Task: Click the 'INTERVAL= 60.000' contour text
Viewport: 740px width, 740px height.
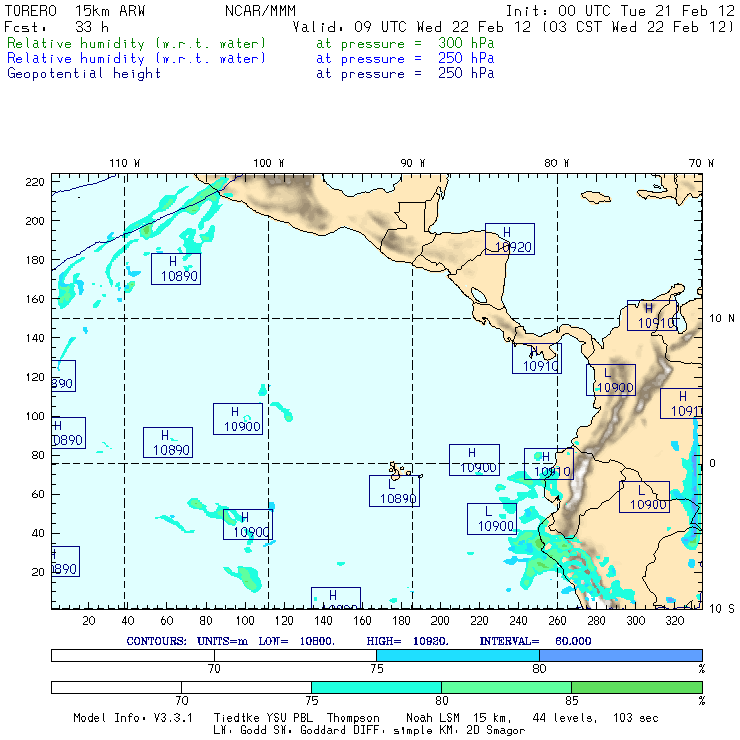Action: (x=535, y=641)
